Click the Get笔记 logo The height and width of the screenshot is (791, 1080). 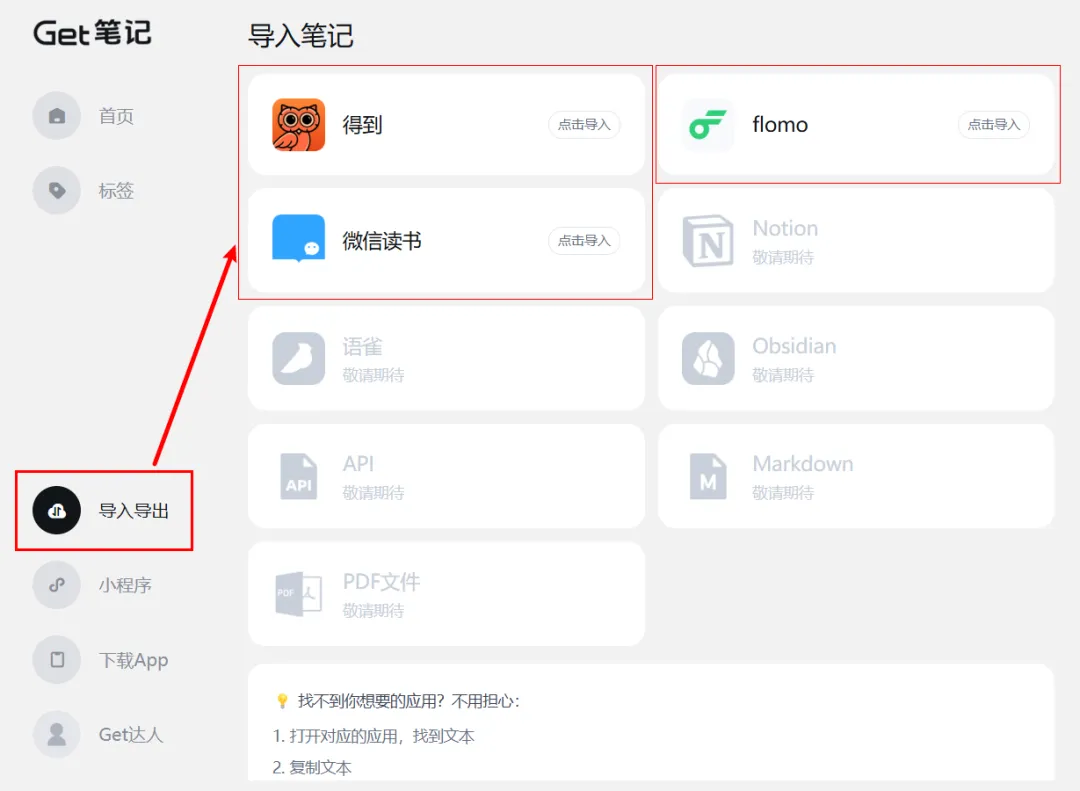tap(92, 33)
